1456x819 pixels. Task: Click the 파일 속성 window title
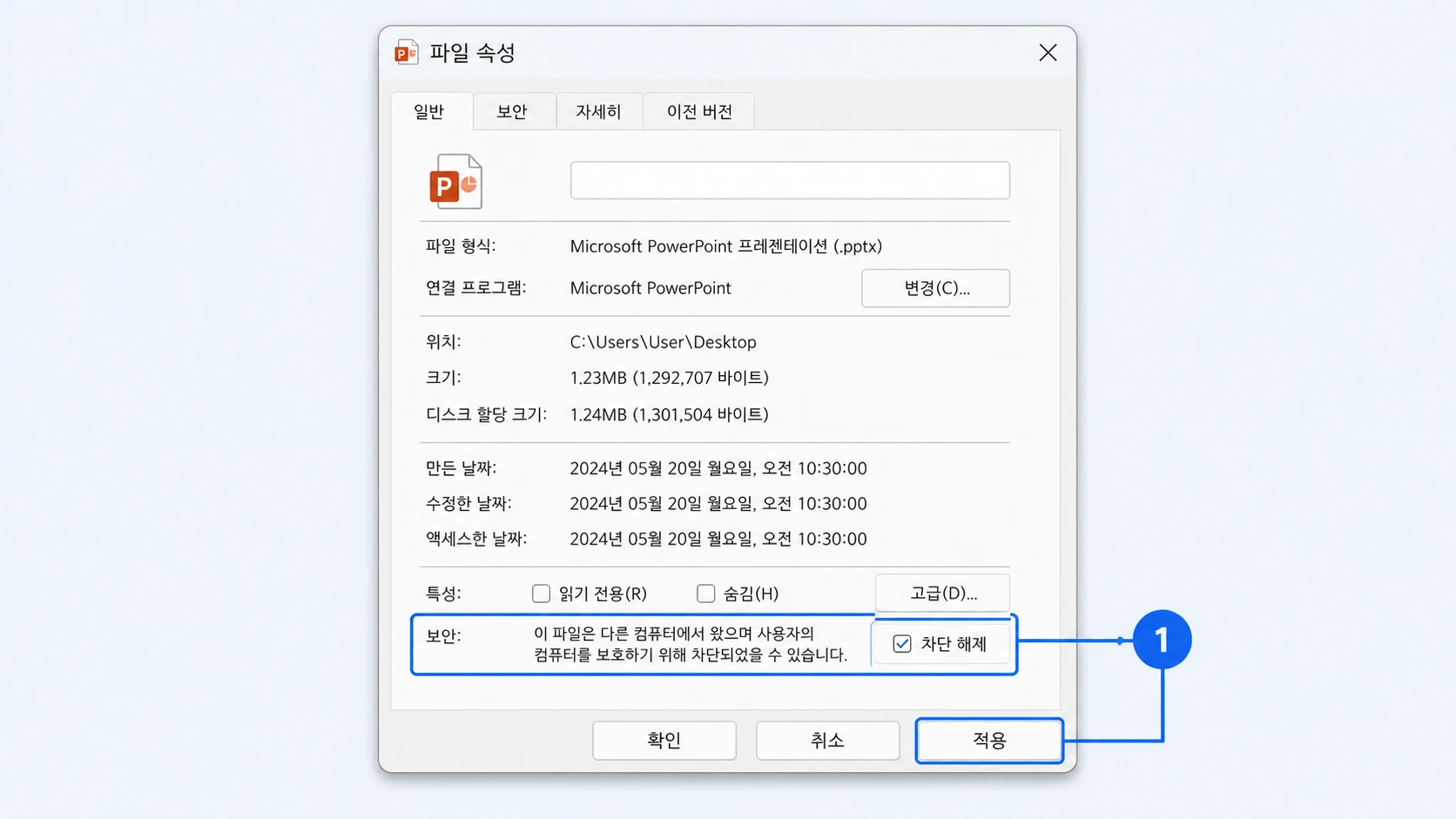point(473,53)
